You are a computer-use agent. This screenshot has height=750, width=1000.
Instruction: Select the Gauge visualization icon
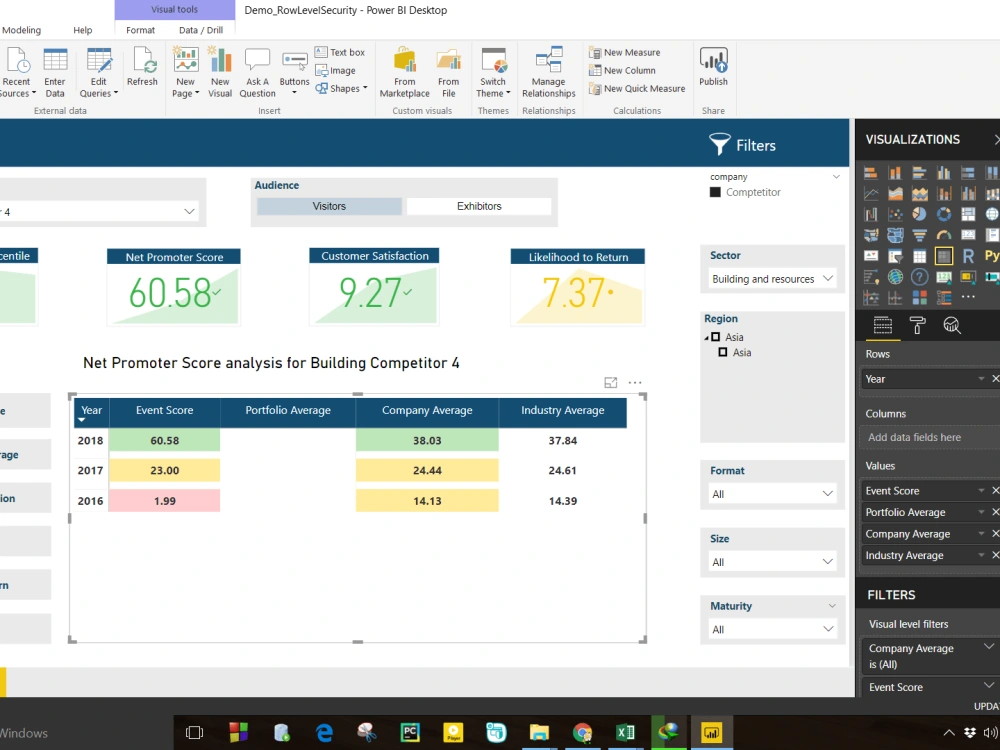point(945,235)
